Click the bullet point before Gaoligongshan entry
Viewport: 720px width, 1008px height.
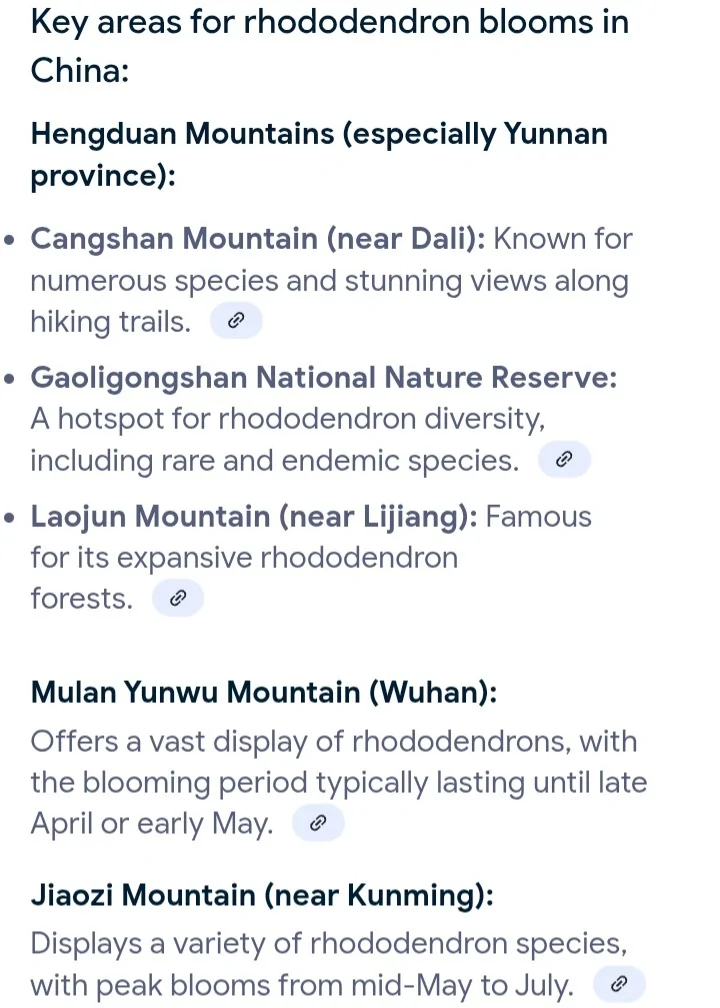(9, 379)
